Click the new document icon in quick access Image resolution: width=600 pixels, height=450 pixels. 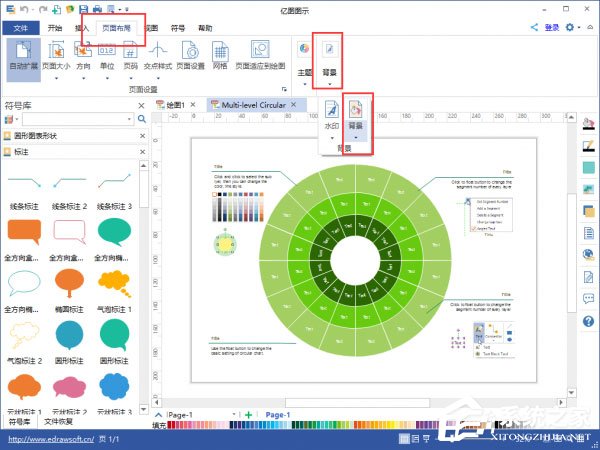pyautogui.click(x=56, y=9)
